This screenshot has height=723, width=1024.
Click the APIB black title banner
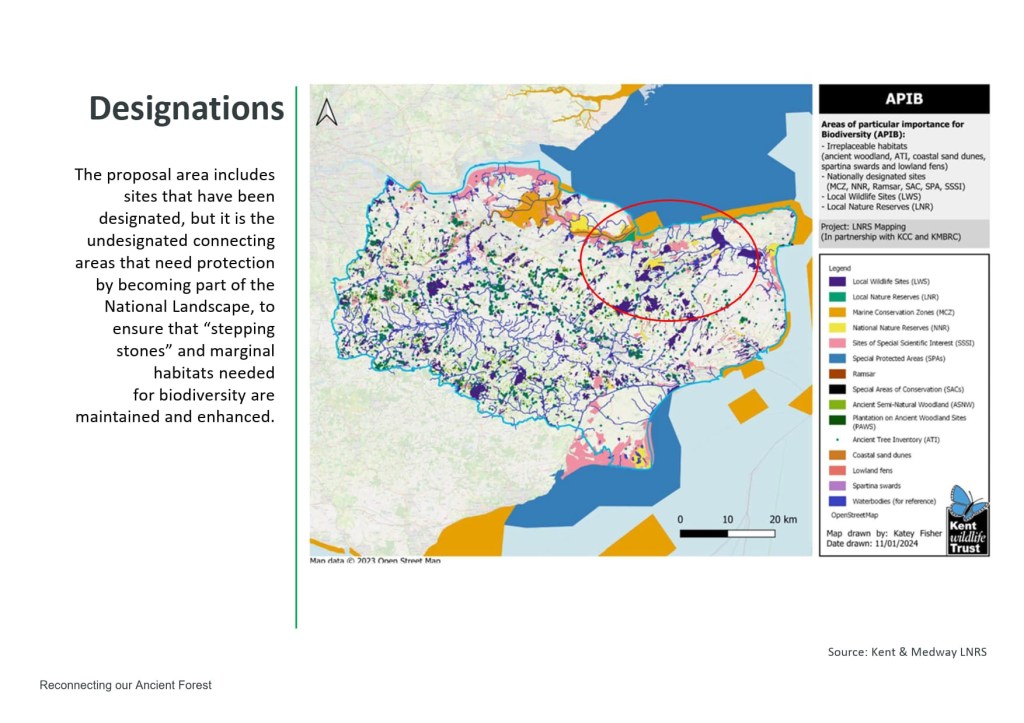tap(904, 99)
